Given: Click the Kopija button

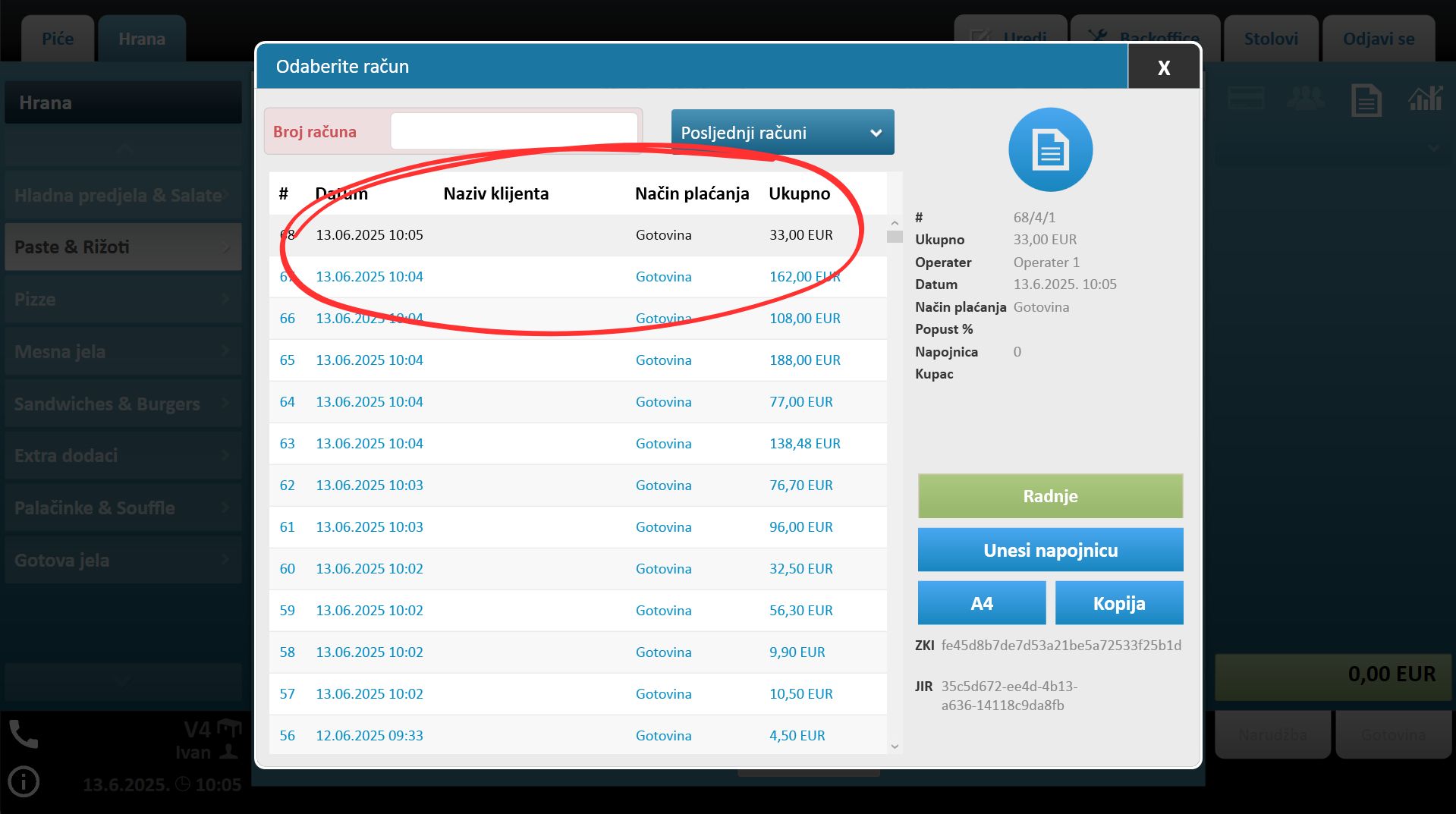Looking at the screenshot, I should pyautogui.click(x=1118, y=603).
